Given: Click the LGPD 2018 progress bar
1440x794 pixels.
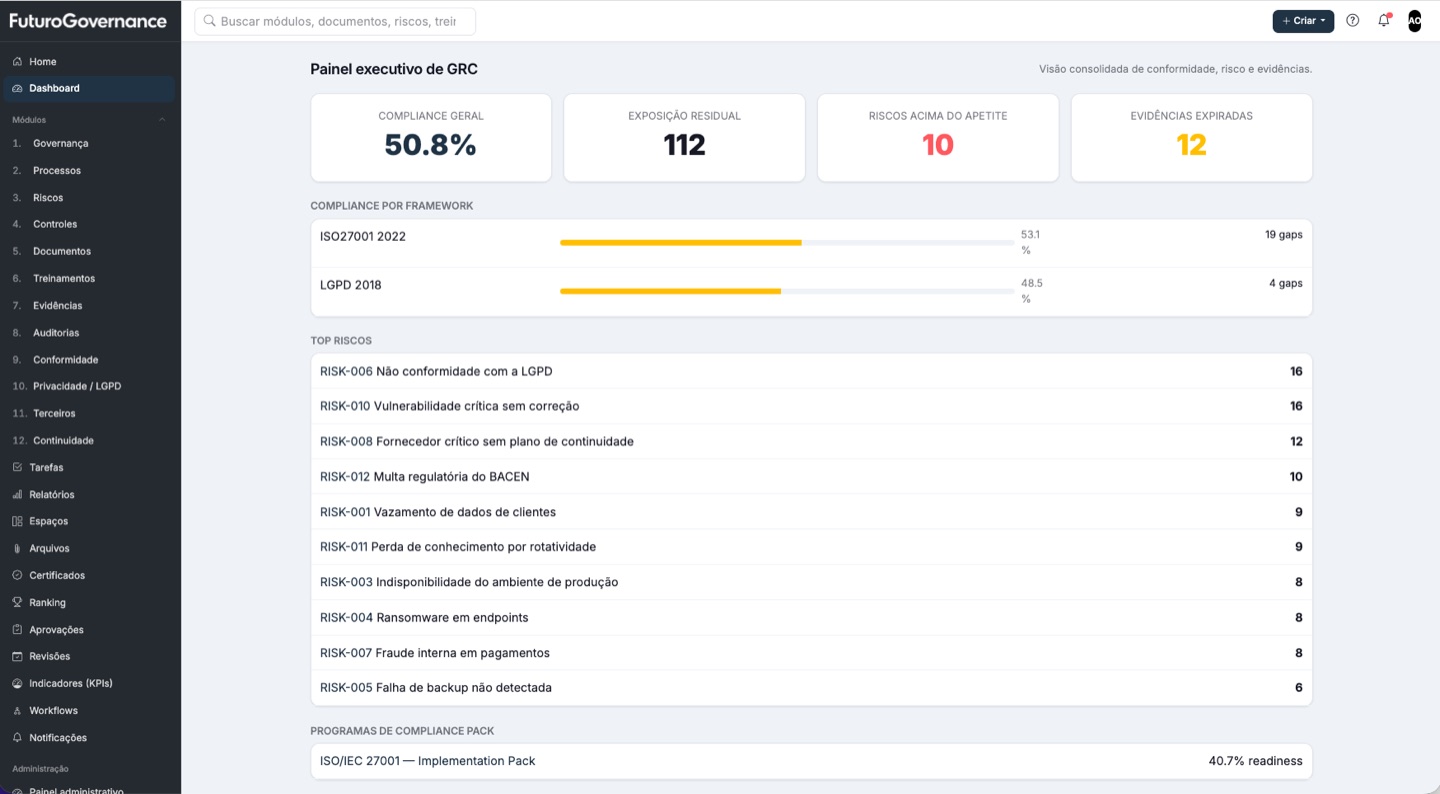Looking at the screenshot, I should (x=787, y=291).
